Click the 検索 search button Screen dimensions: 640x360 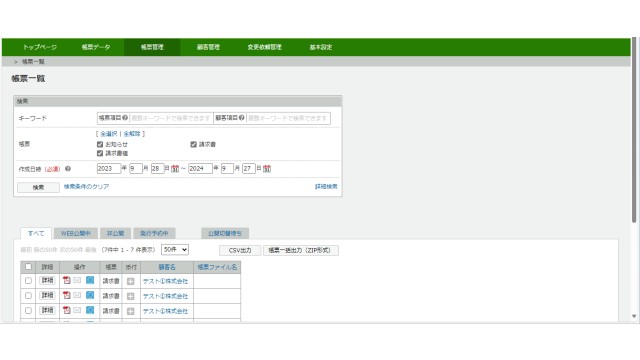[38, 187]
